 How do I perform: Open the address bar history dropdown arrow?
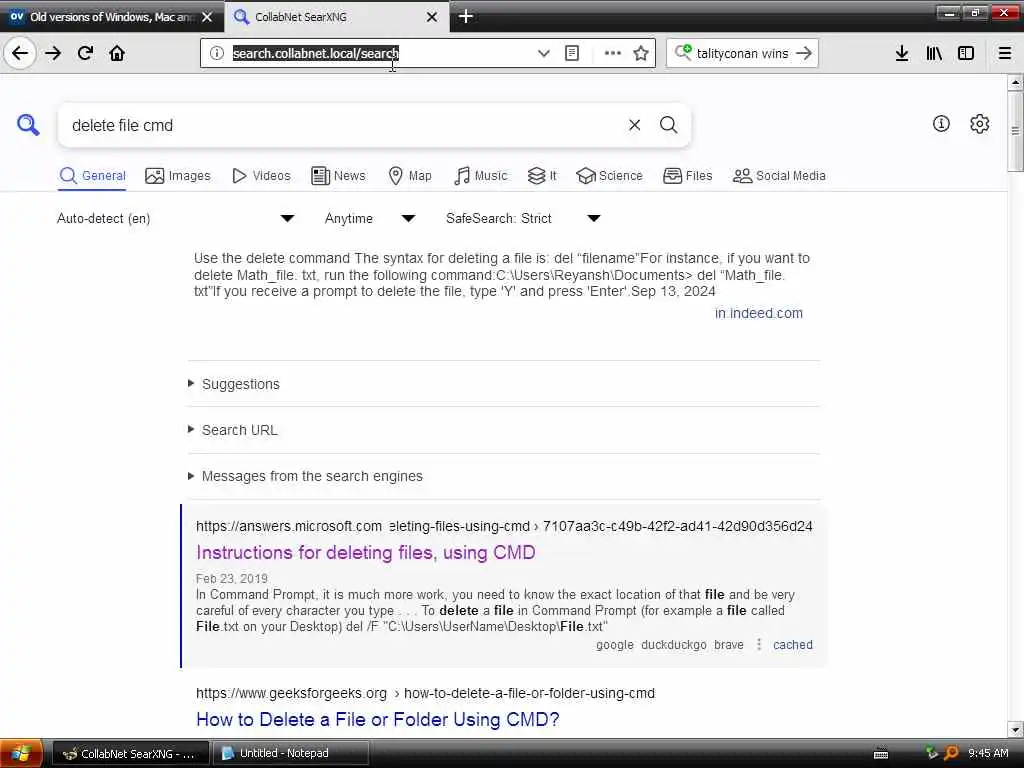coord(543,53)
